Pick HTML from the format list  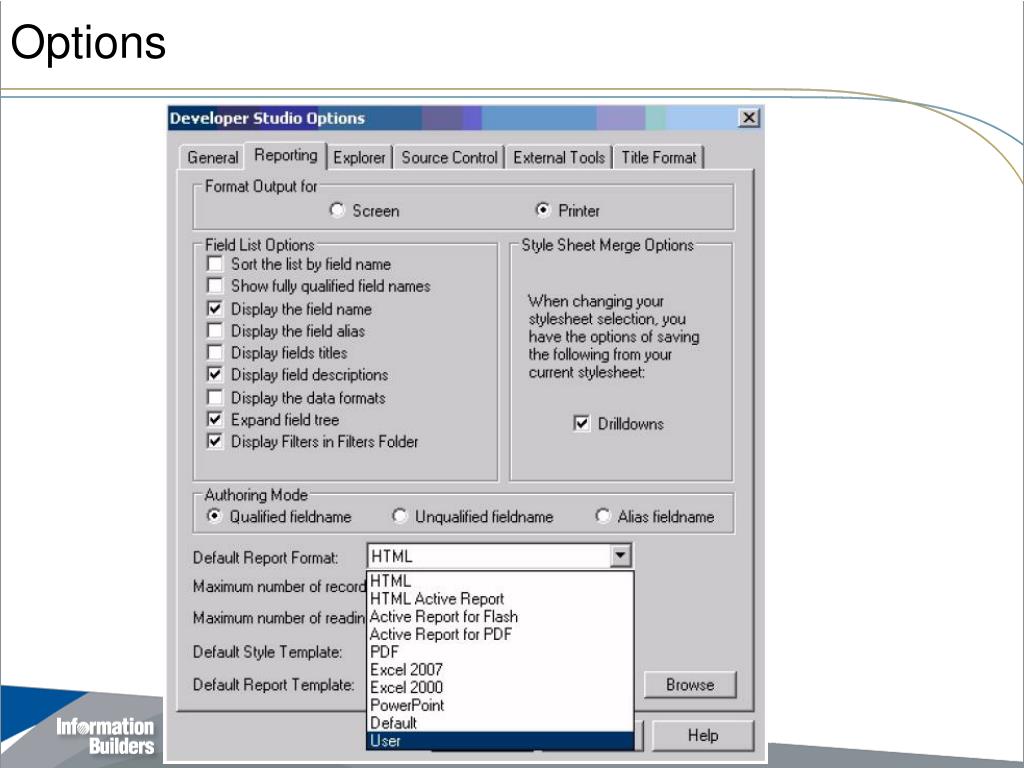(x=500, y=581)
